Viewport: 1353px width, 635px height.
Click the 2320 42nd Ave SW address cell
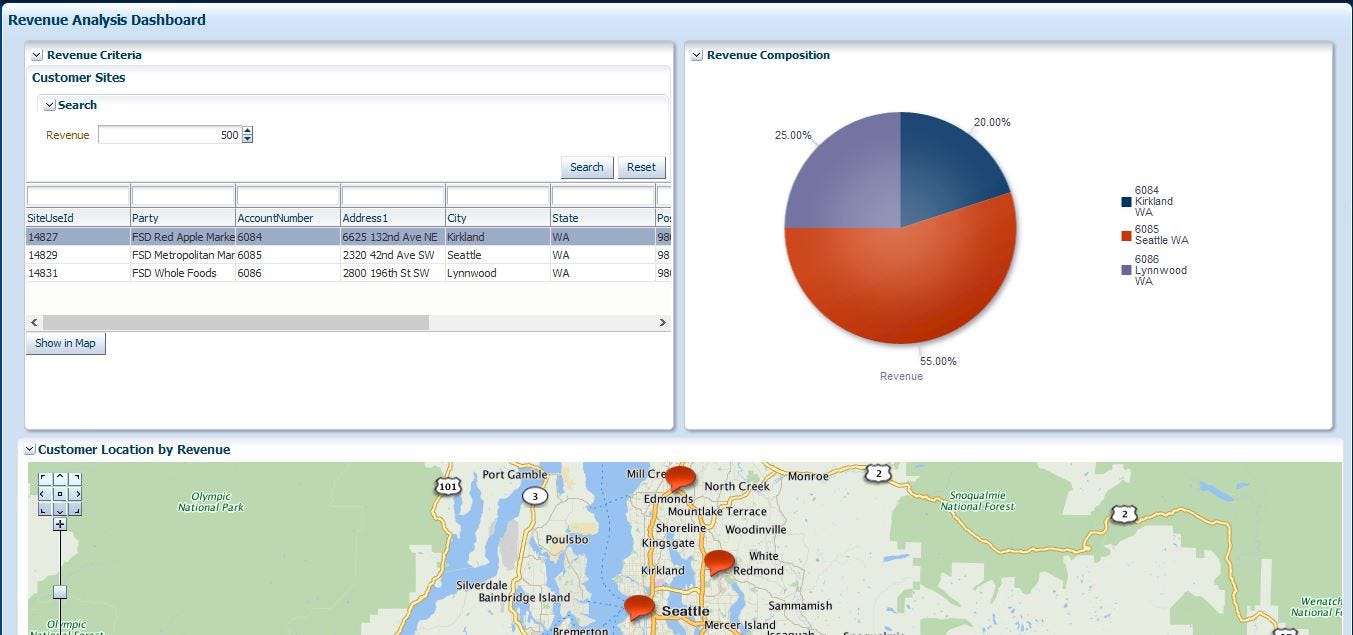(x=393, y=255)
